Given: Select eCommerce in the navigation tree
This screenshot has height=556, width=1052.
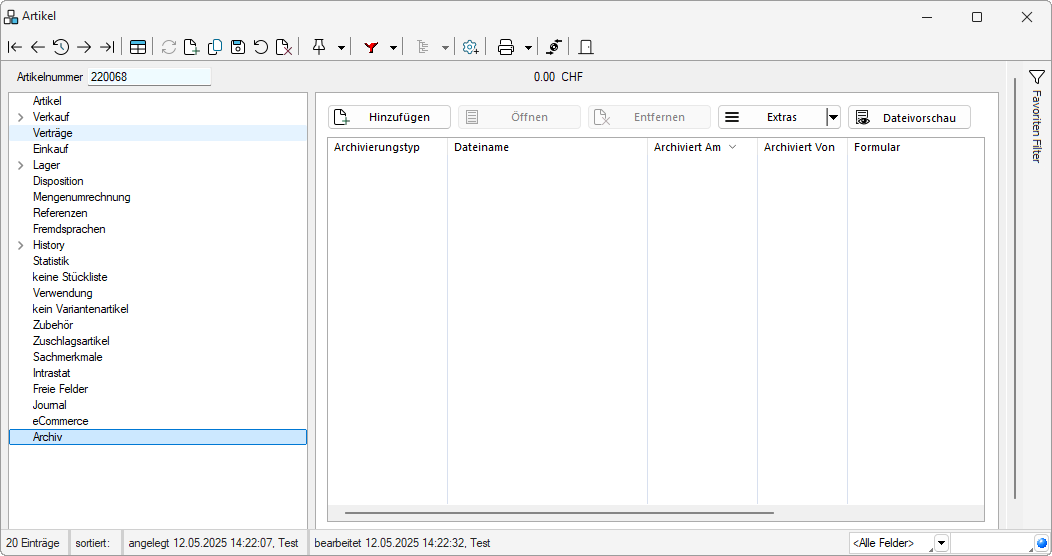Looking at the screenshot, I should 60,421.
